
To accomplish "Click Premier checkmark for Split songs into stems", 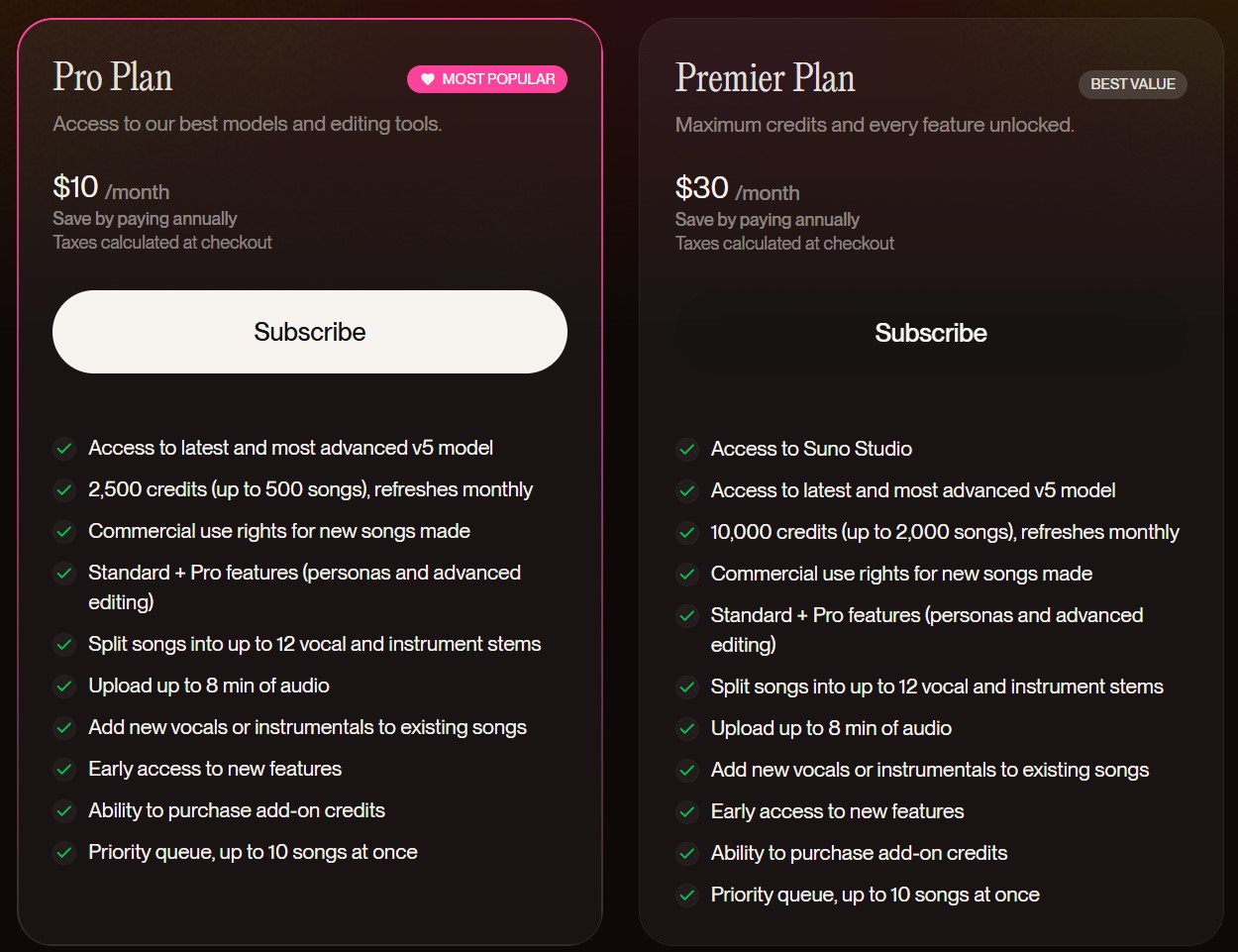I will tap(686, 688).
